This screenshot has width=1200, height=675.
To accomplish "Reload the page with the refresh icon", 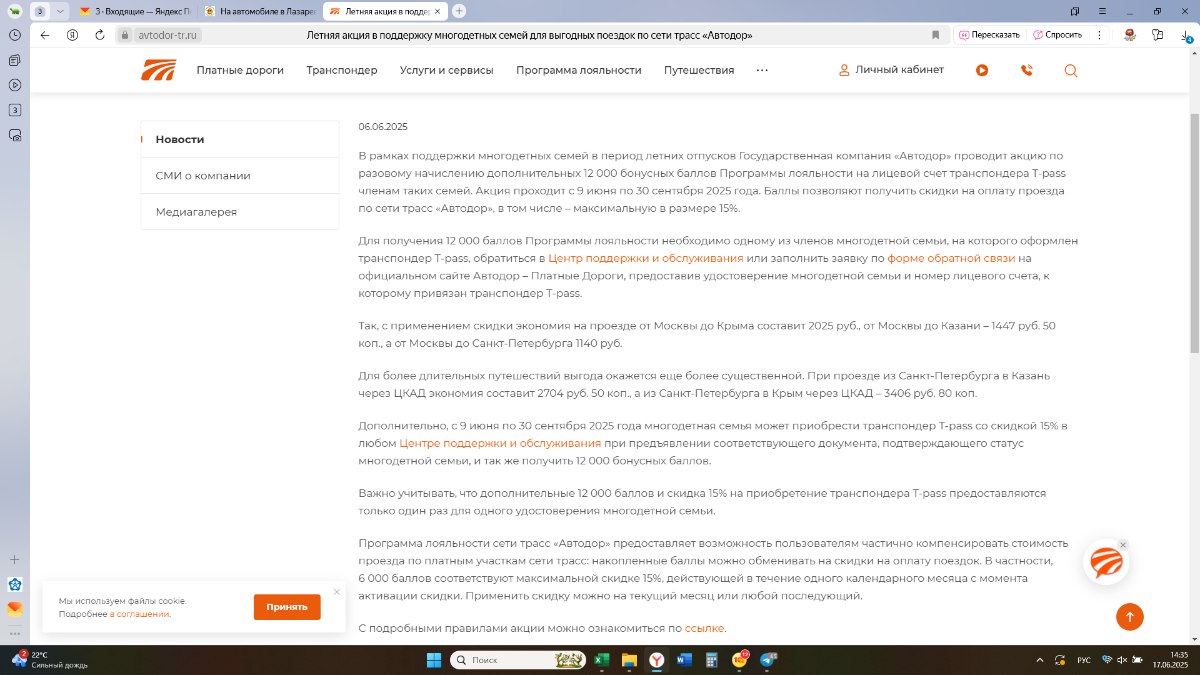I will coord(100,34).
